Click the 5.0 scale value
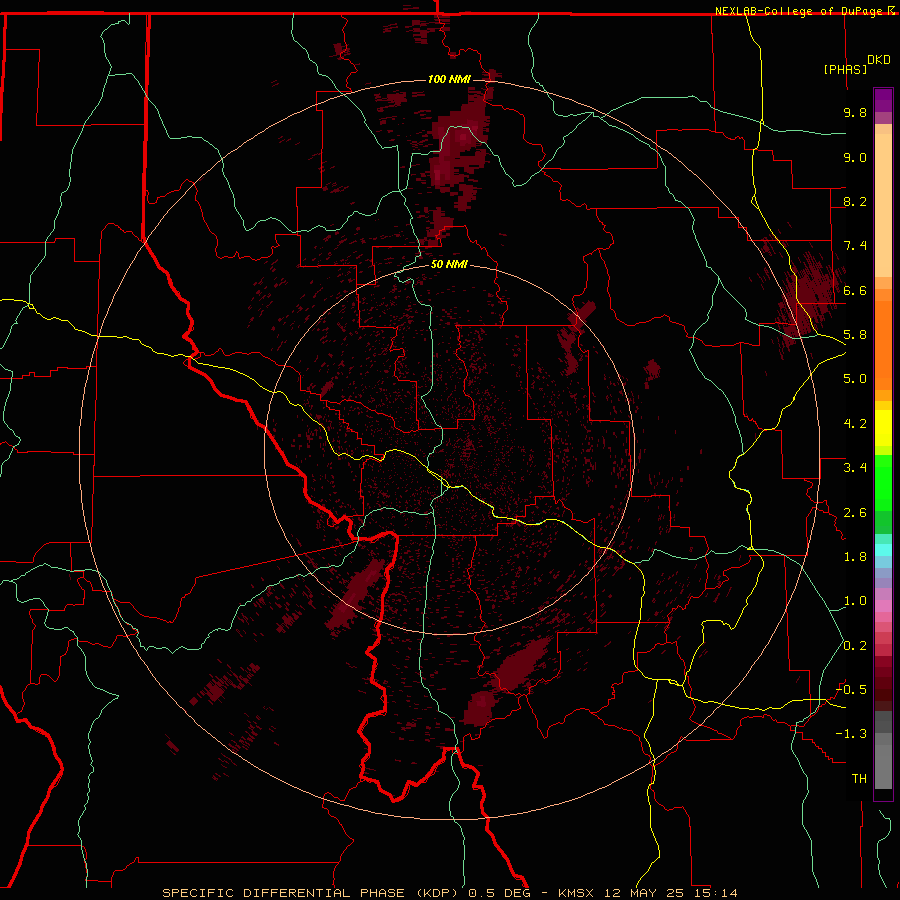Screen dimensions: 900x900 coord(855,379)
